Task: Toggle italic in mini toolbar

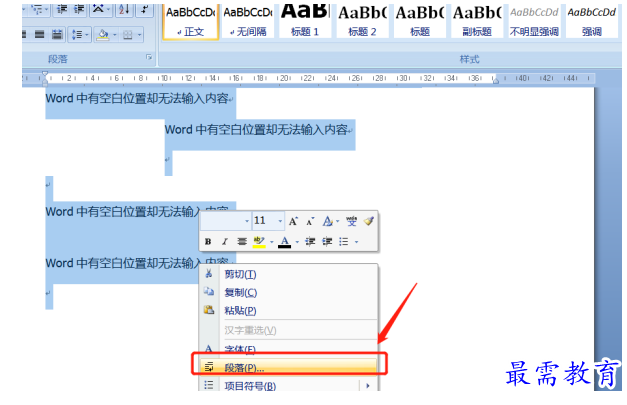Action: [x=225, y=241]
